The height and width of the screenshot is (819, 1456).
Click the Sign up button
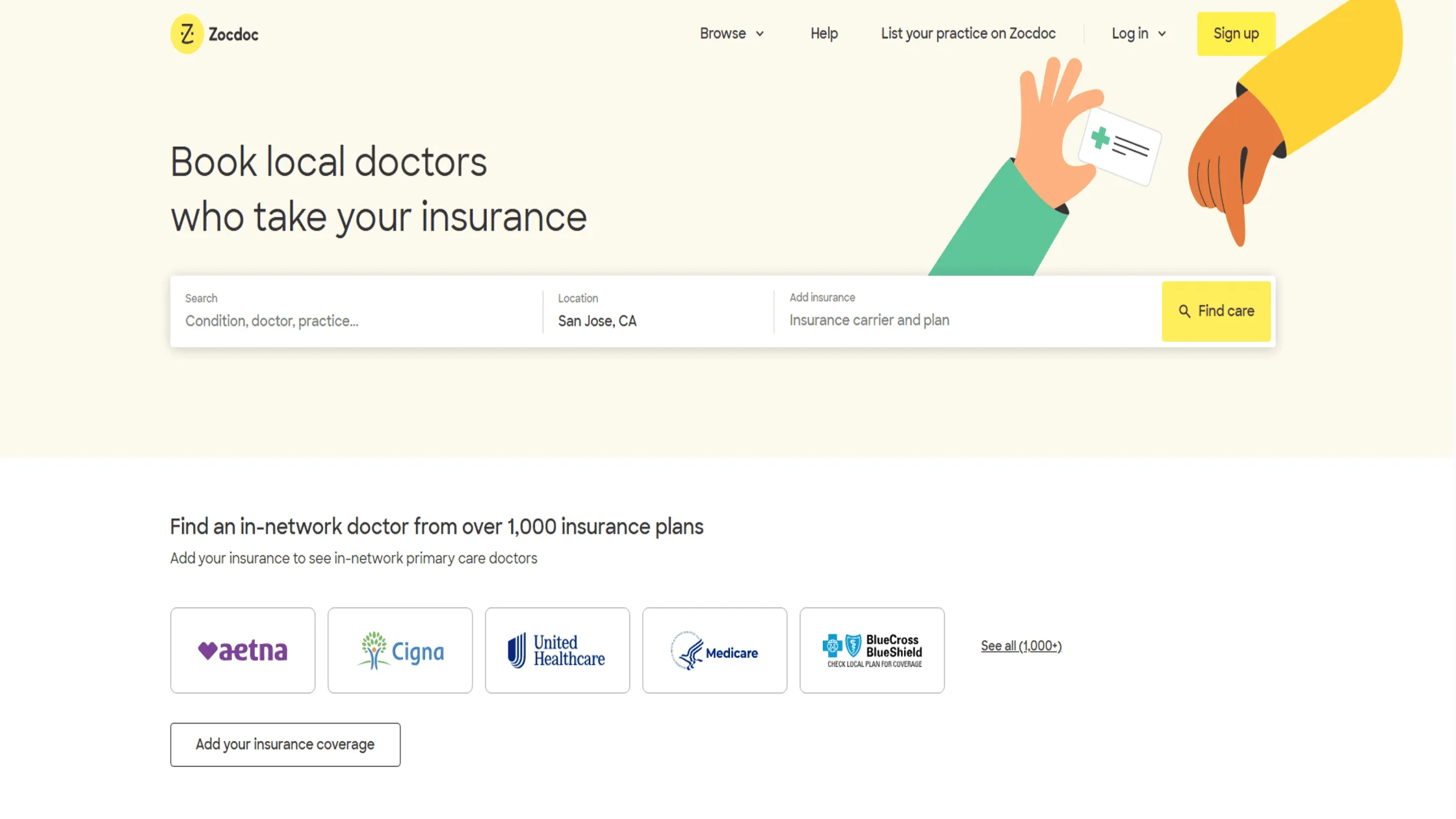(x=1236, y=34)
